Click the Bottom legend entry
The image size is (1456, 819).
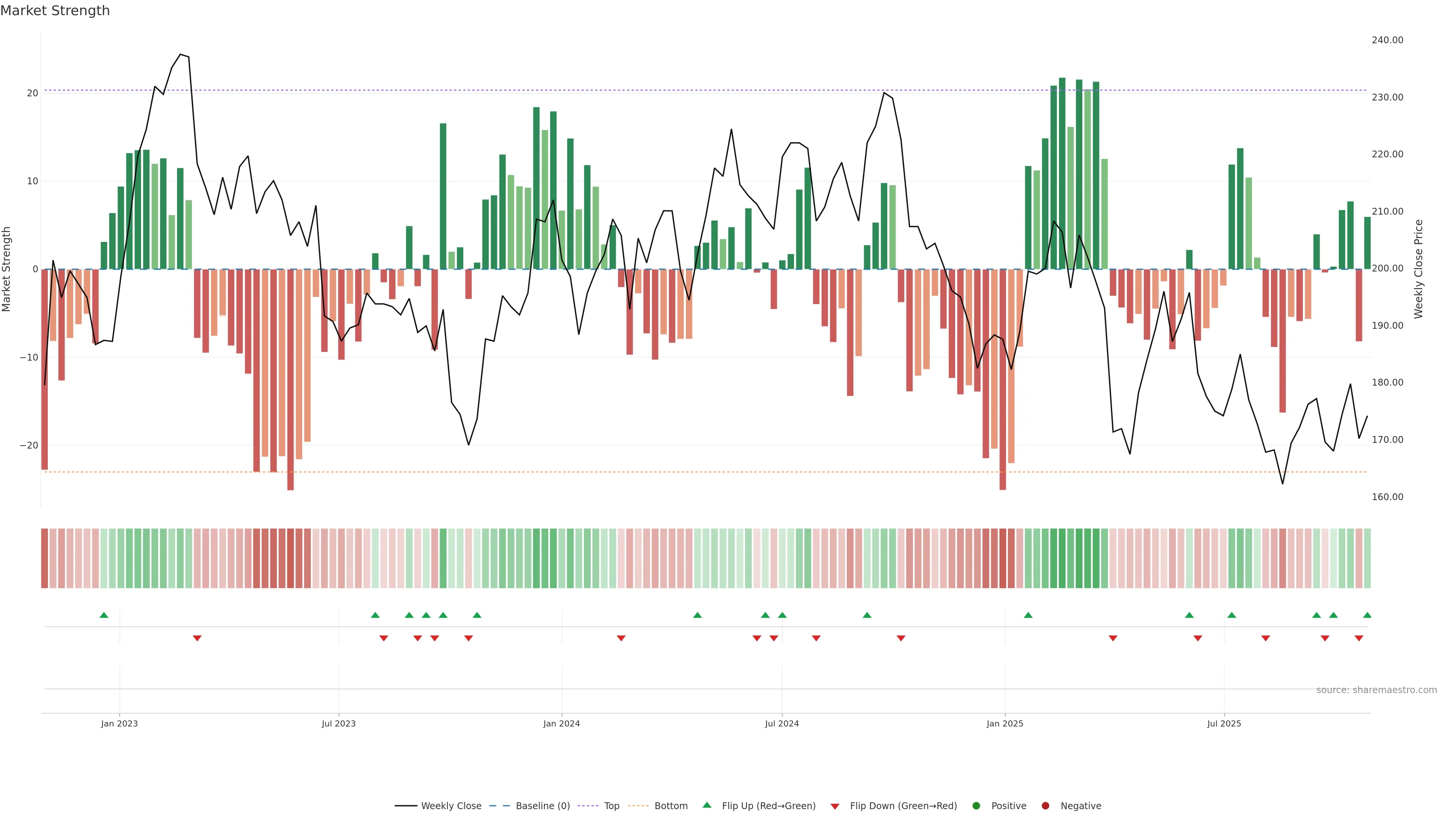tap(670, 806)
